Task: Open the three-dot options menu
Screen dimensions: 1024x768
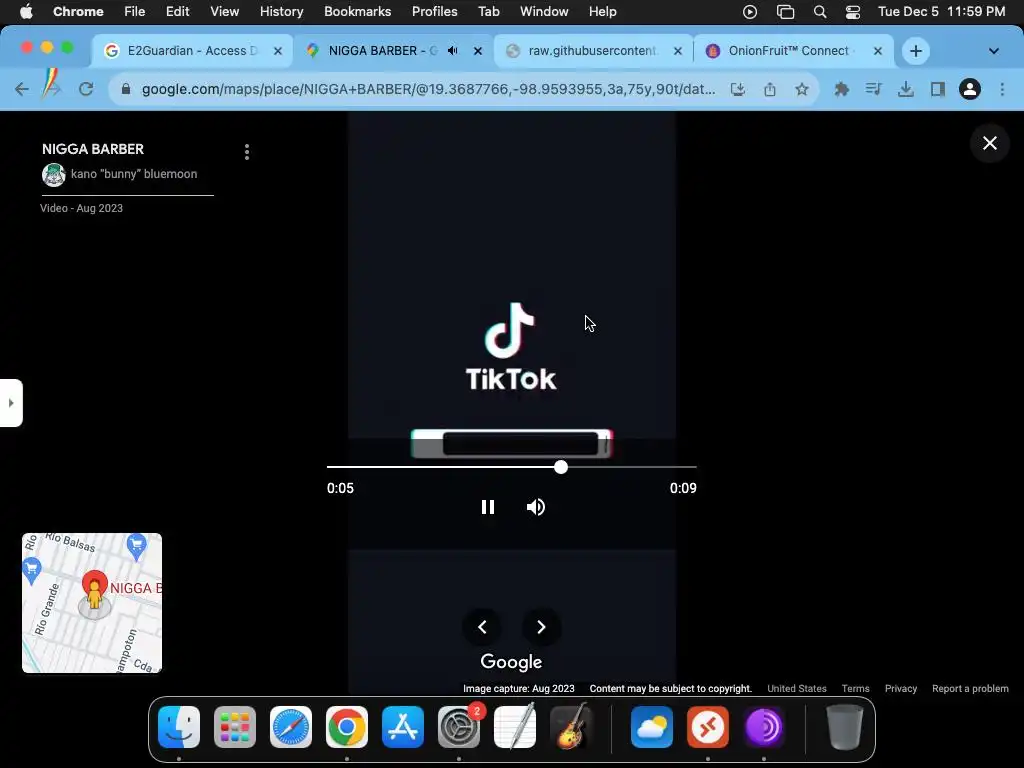Action: click(x=247, y=152)
